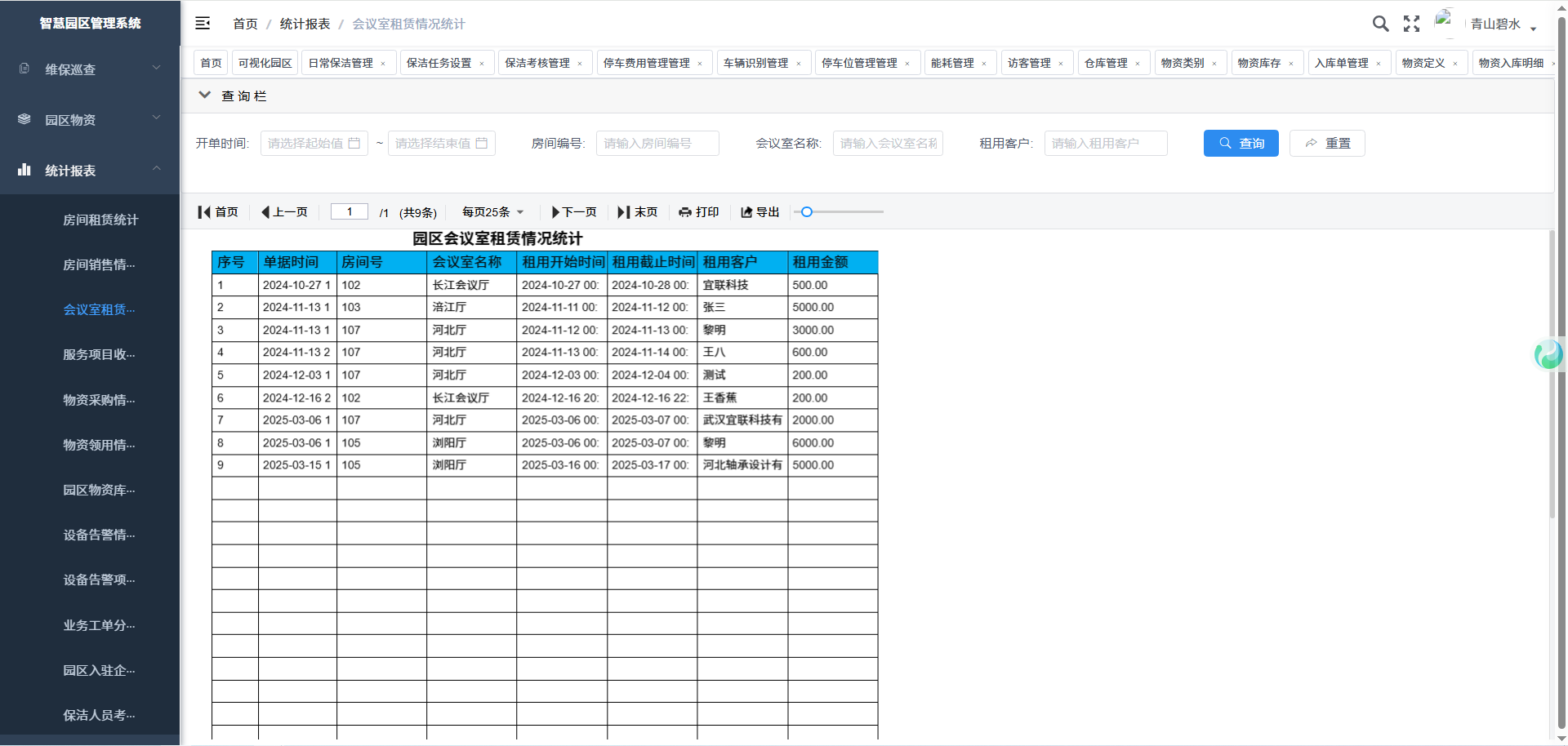Click the search magnifier icon in header
The height and width of the screenshot is (746, 1568).
(1380, 24)
